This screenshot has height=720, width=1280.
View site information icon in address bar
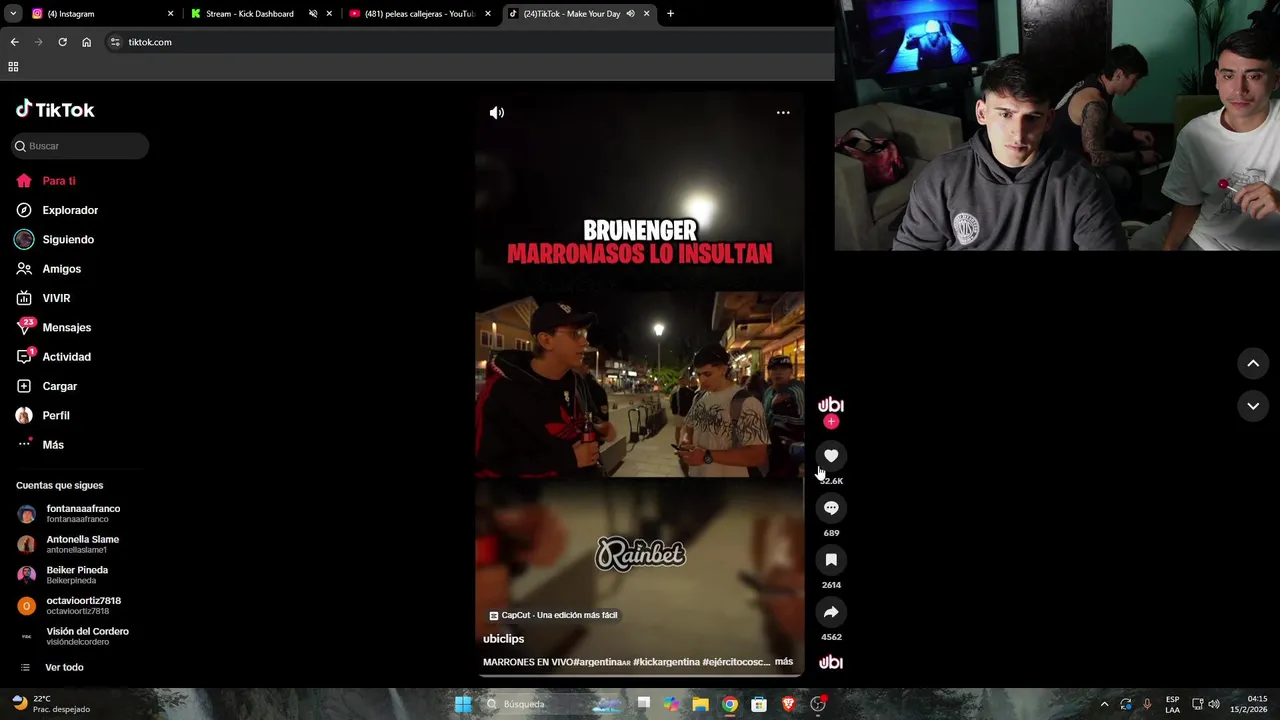115,42
